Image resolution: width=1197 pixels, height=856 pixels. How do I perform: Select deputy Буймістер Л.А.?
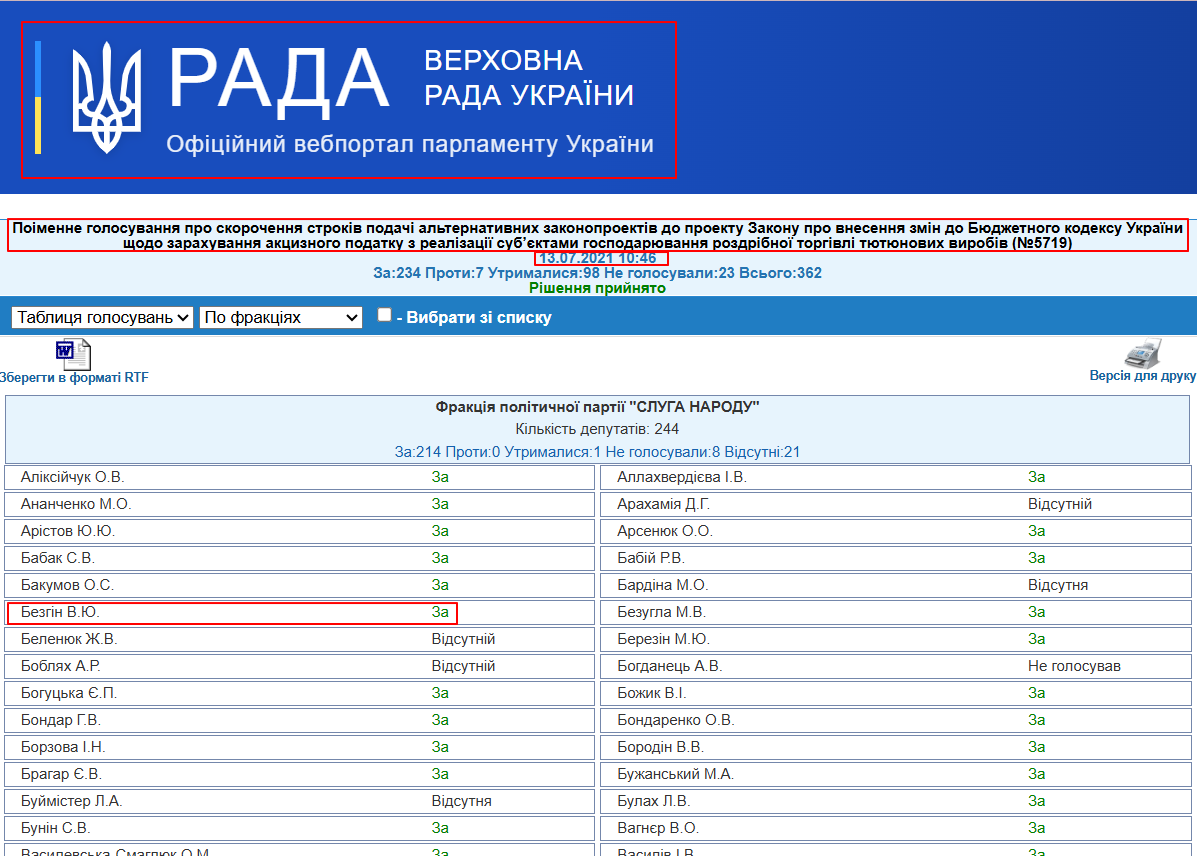point(71,801)
